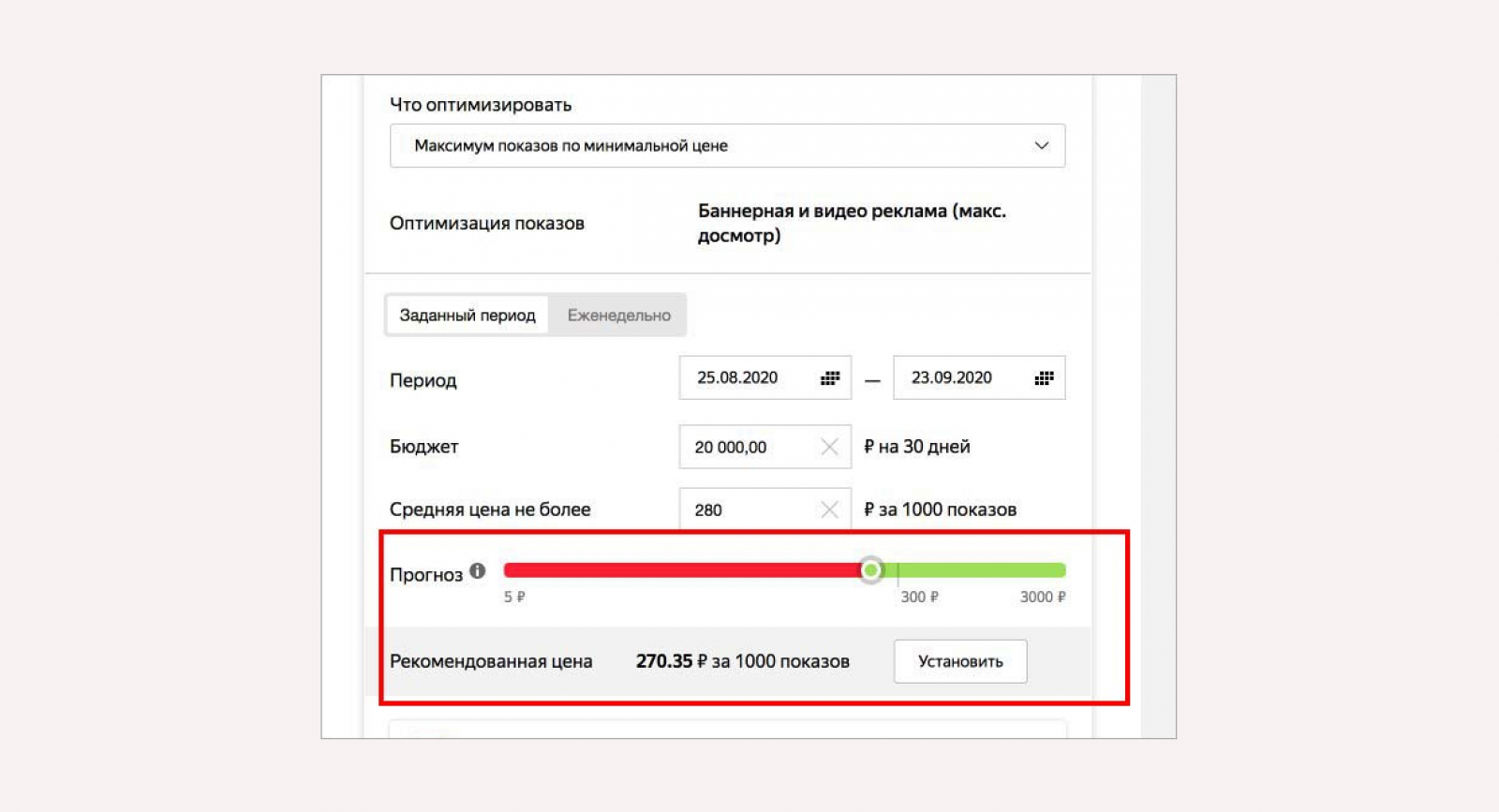
Task: Switch to the Заданный период tab
Action: click(x=468, y=316)
